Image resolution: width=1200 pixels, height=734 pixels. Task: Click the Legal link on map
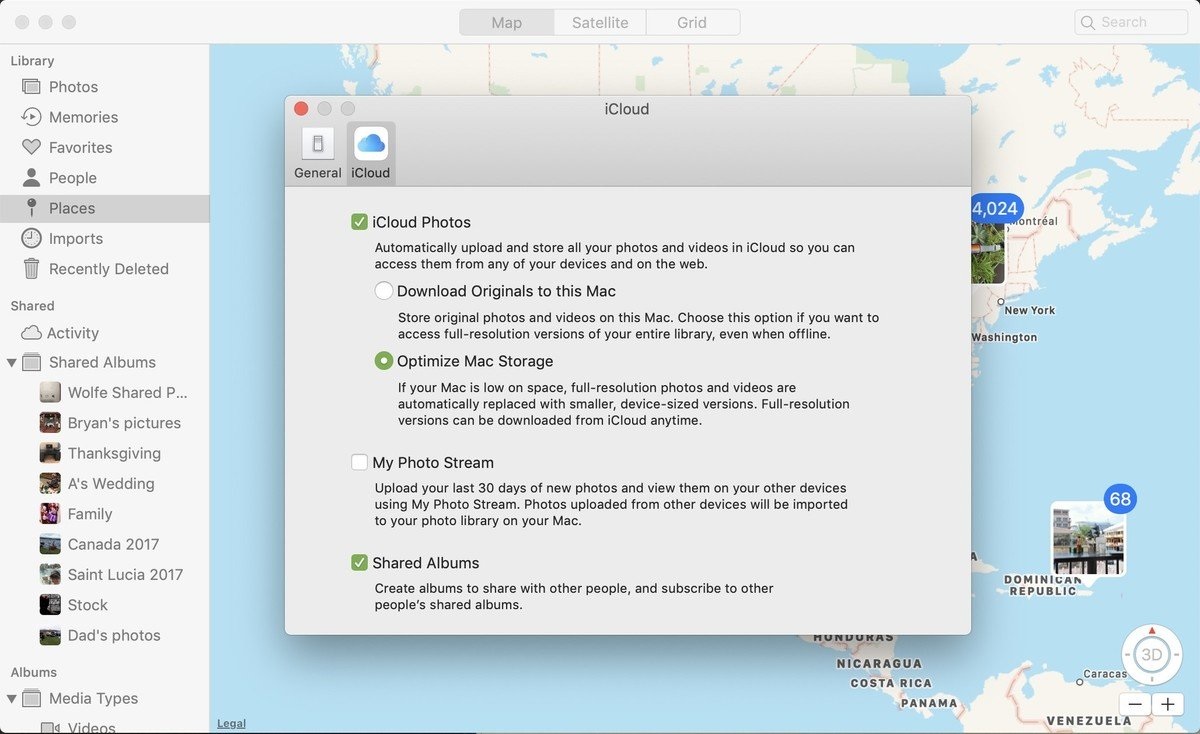pos(231,723)
